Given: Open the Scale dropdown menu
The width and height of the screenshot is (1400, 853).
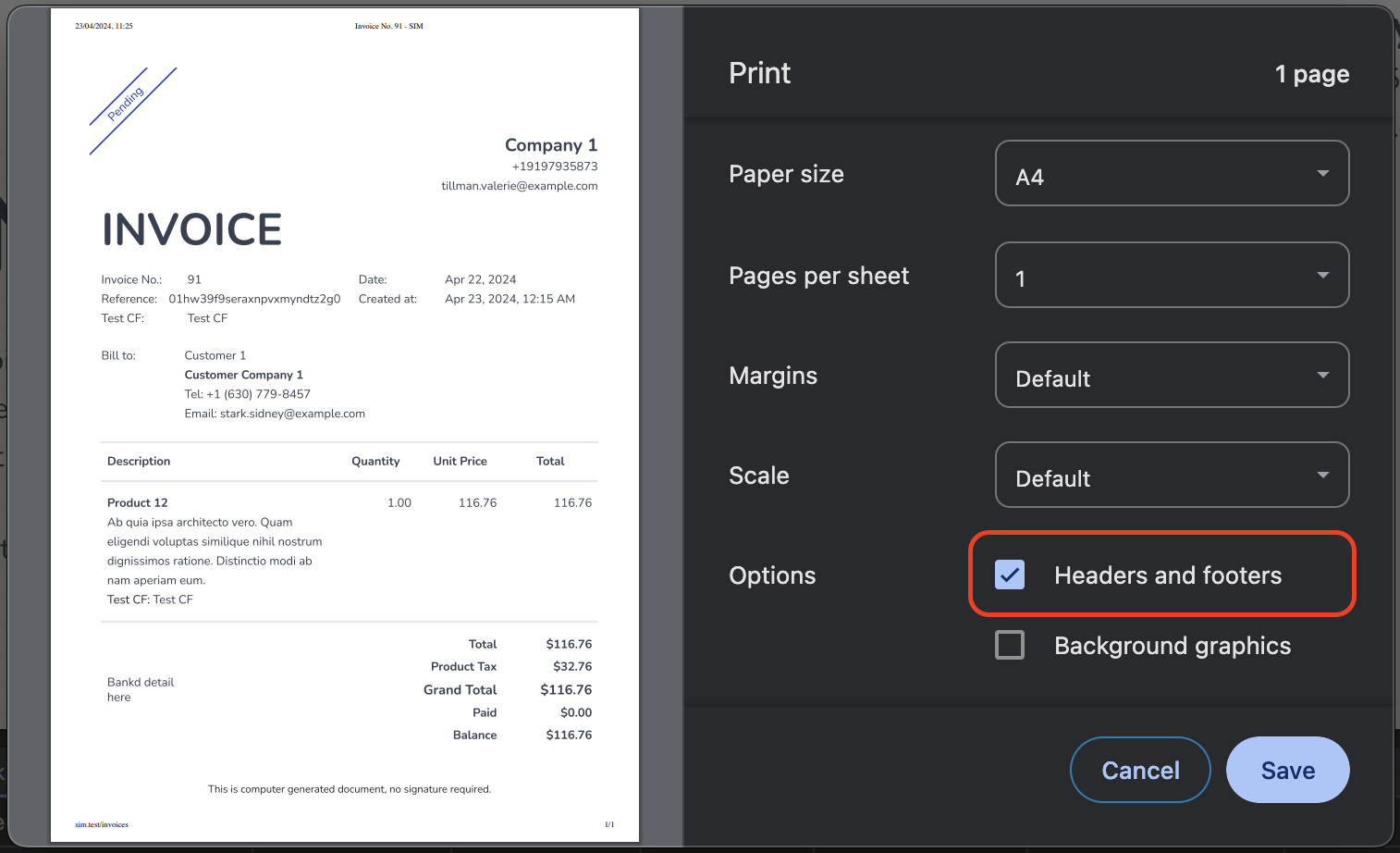Looking at the screenshot, I should [x=1172, y=475].
